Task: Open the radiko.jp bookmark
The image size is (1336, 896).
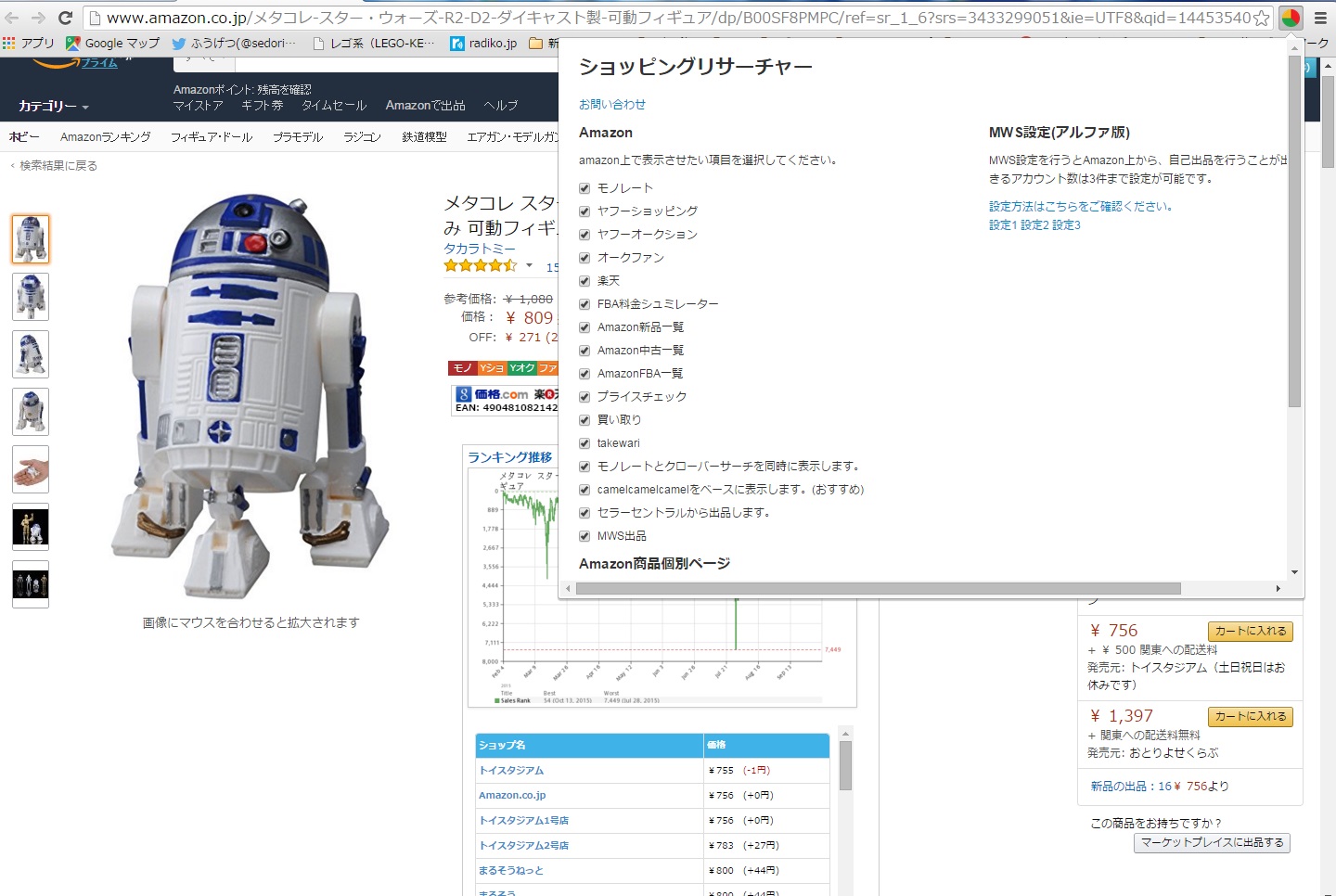Action: 483,43
